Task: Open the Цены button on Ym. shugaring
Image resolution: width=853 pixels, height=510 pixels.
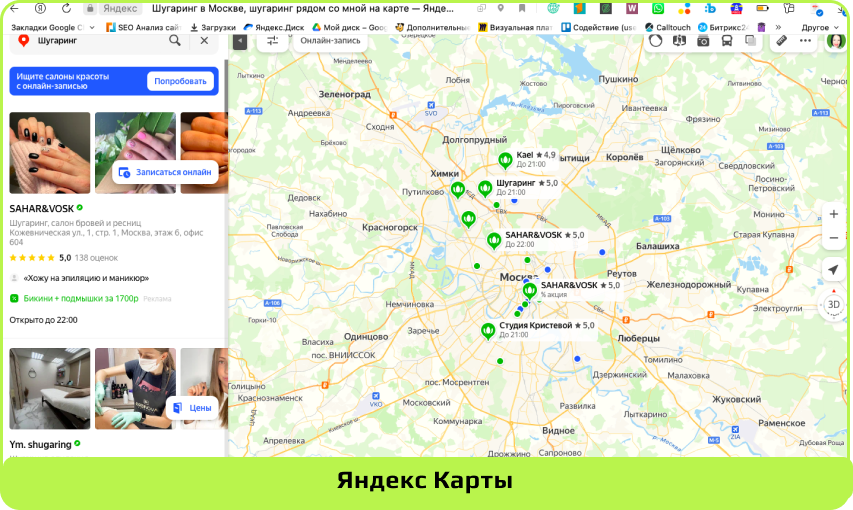Action: [193, 408]
